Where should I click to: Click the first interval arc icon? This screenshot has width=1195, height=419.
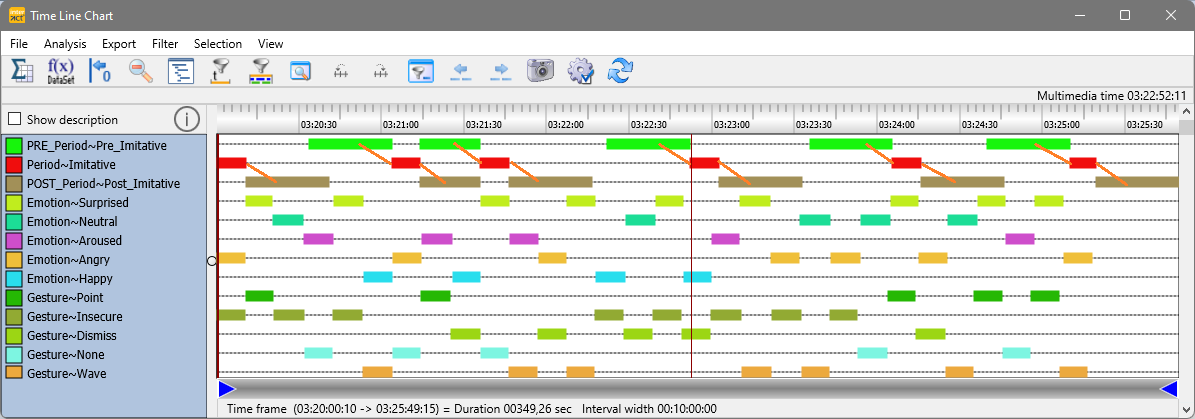point(341,72)
